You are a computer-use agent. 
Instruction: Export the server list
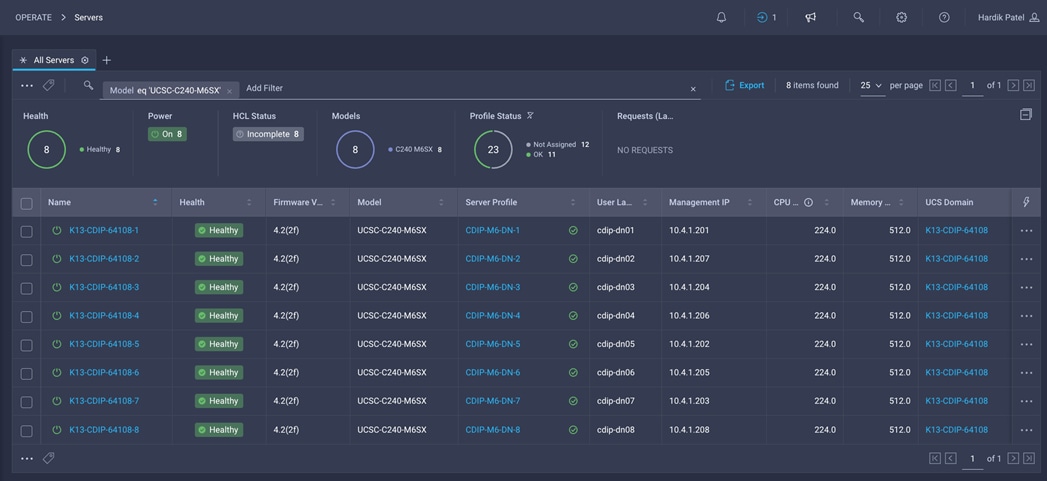744,86
